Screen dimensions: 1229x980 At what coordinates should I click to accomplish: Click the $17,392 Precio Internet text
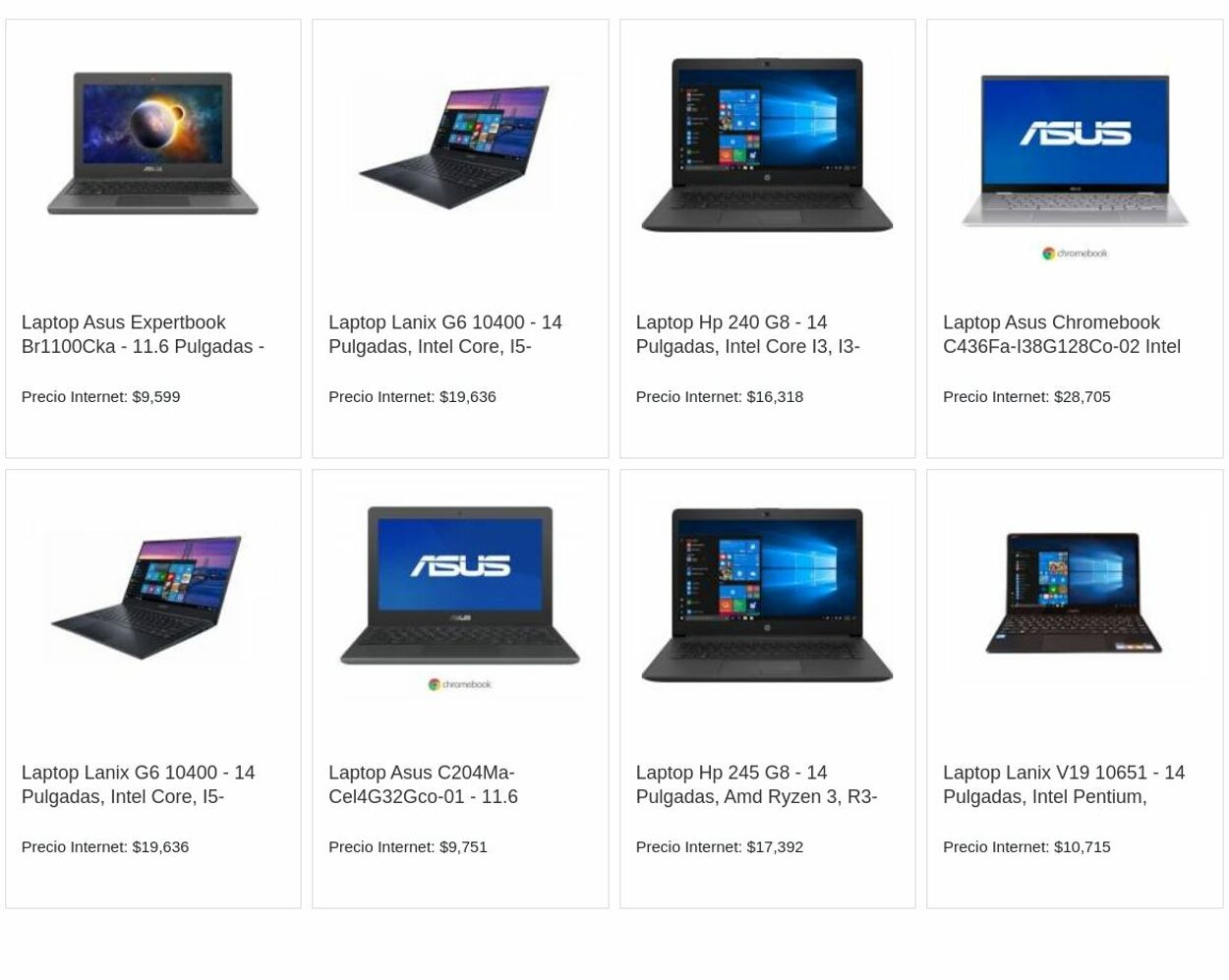tap(720, 847)
